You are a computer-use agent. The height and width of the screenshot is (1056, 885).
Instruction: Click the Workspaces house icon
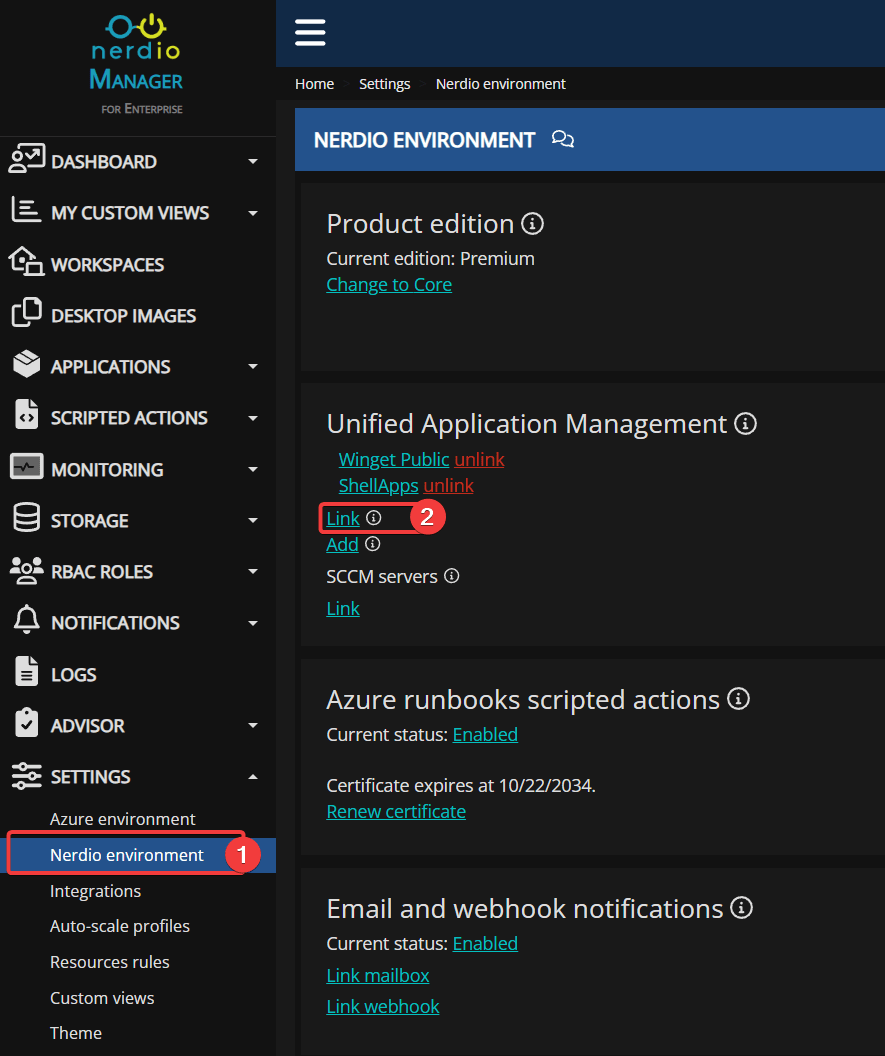point(26,261)
